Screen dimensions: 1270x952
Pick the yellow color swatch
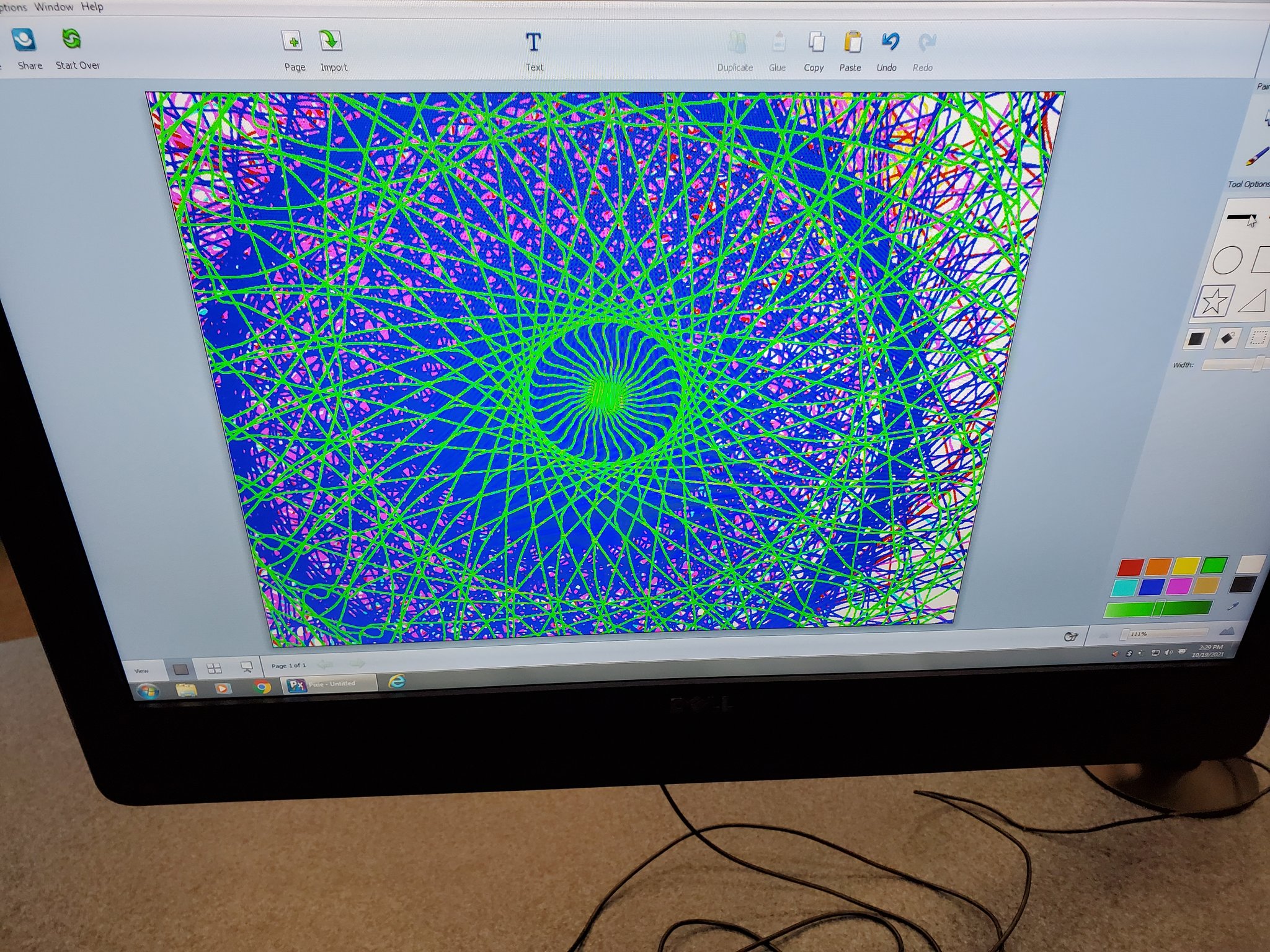[x=1186, y=565]
